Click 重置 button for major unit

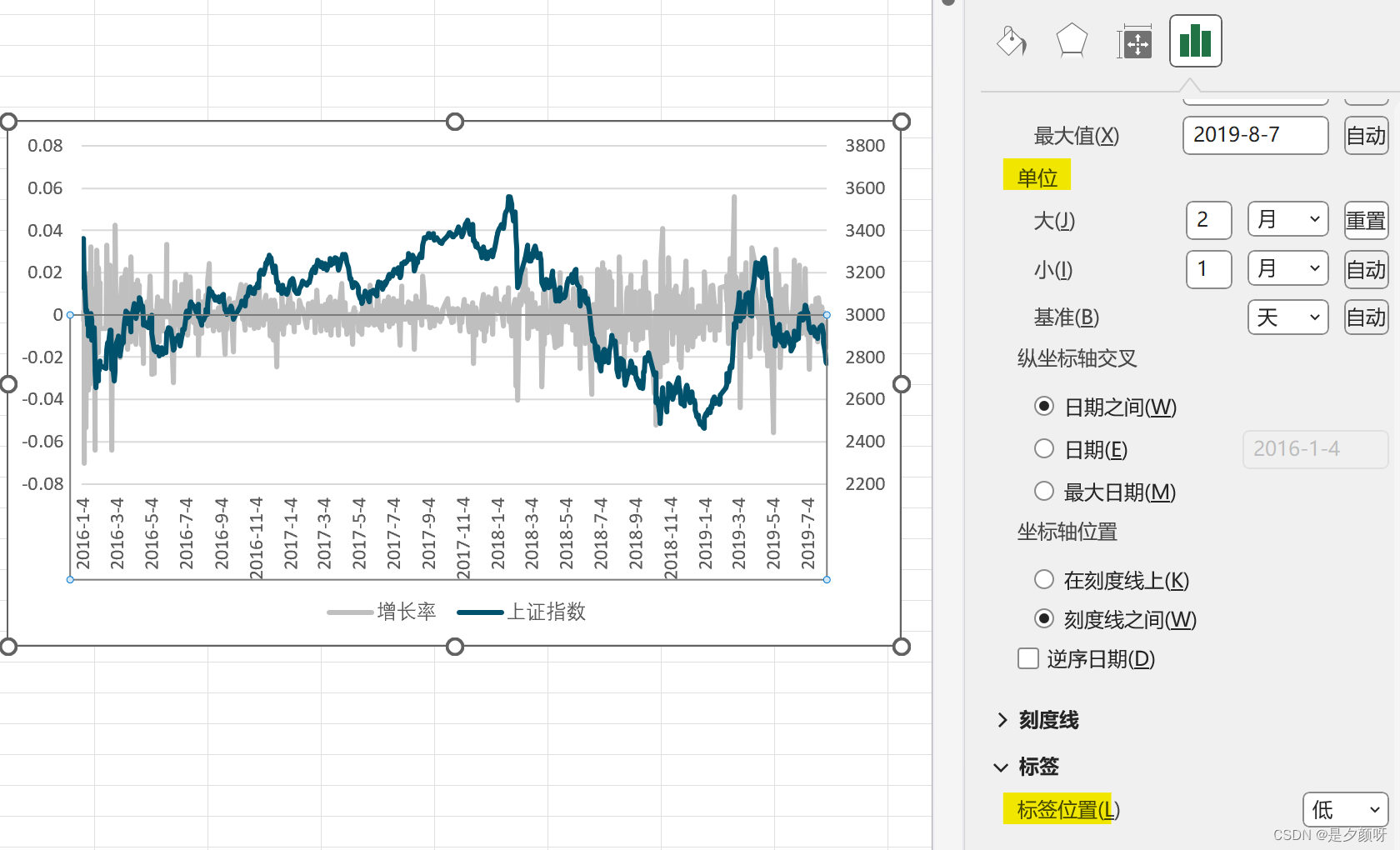coord(1367,220)
